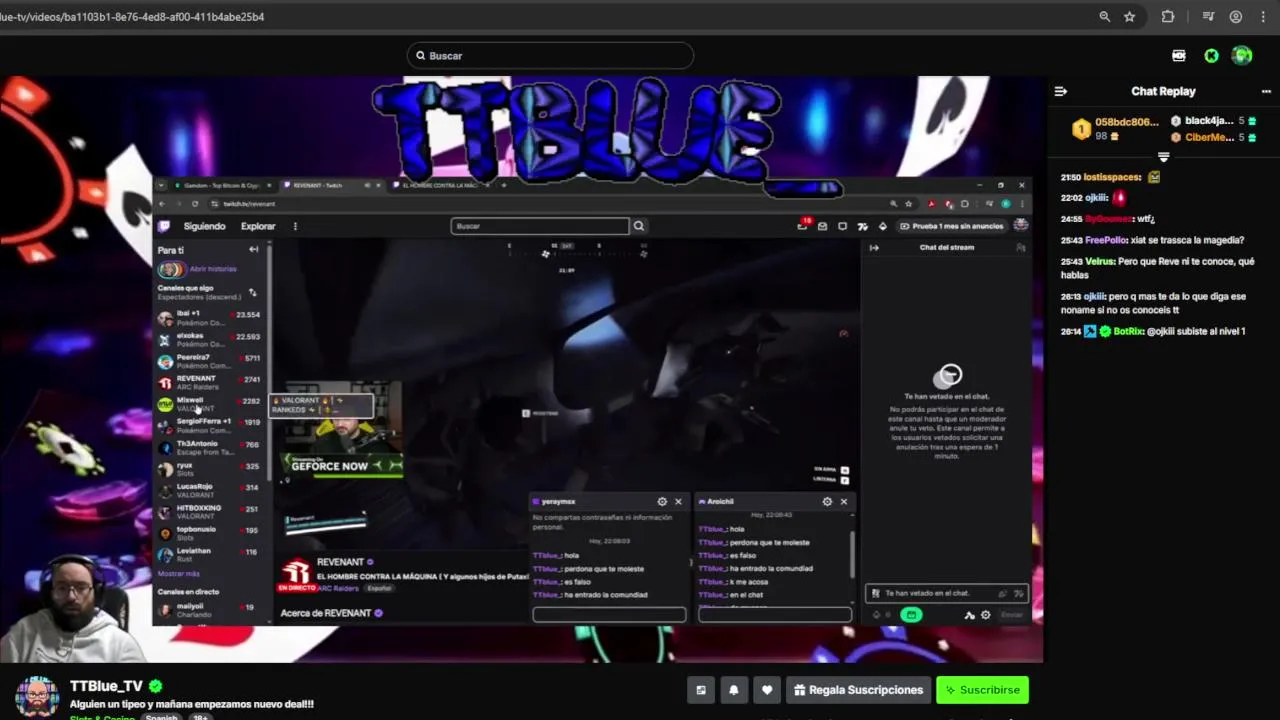Select the elxokas channel in sidebar
Image resolution: width=1280 pixels, height=720 pixels.
click(209, 340)
